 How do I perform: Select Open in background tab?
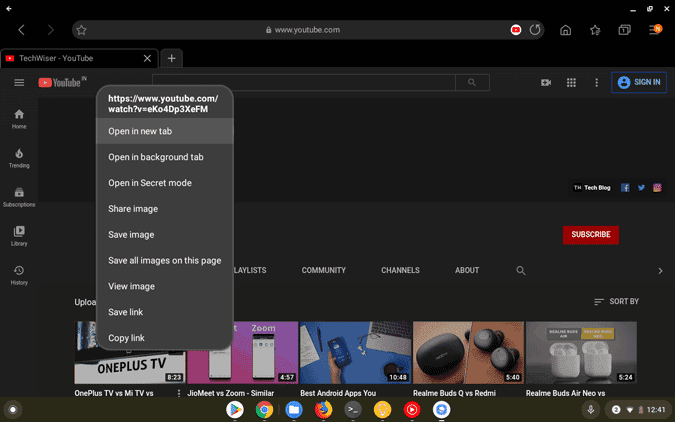click(165, 157)
